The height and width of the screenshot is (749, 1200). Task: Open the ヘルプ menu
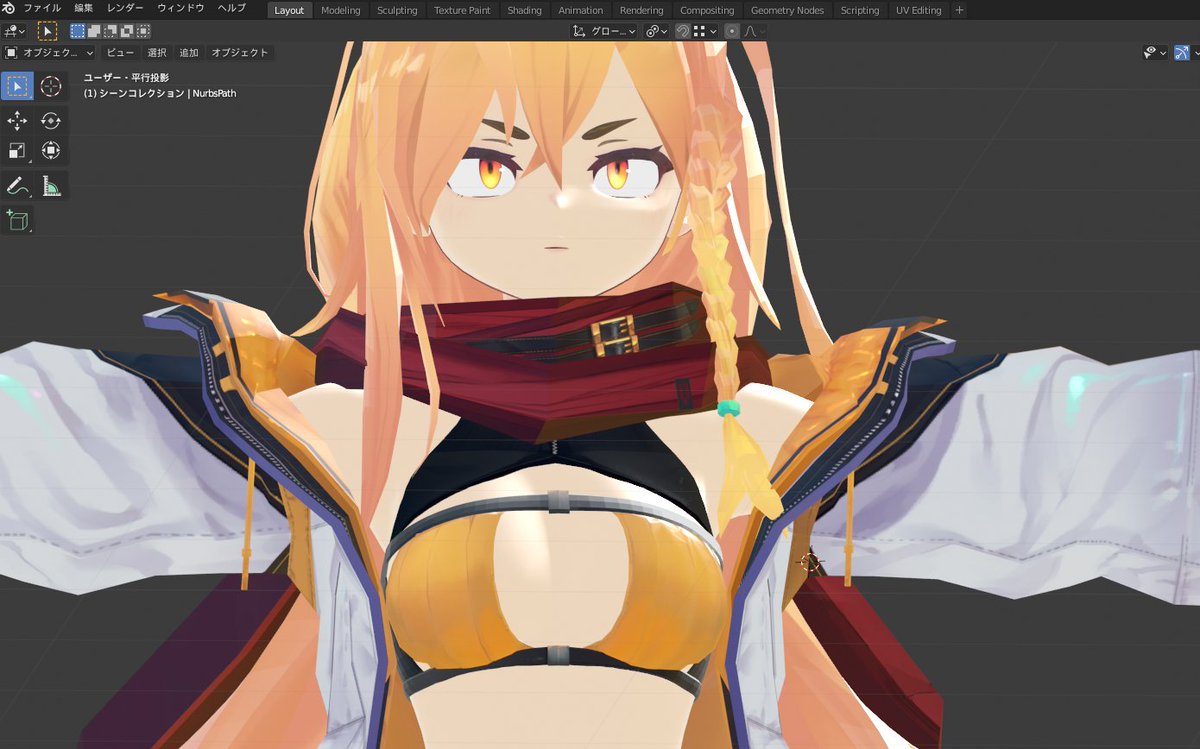pyautogui.click(x=232, y=9)
